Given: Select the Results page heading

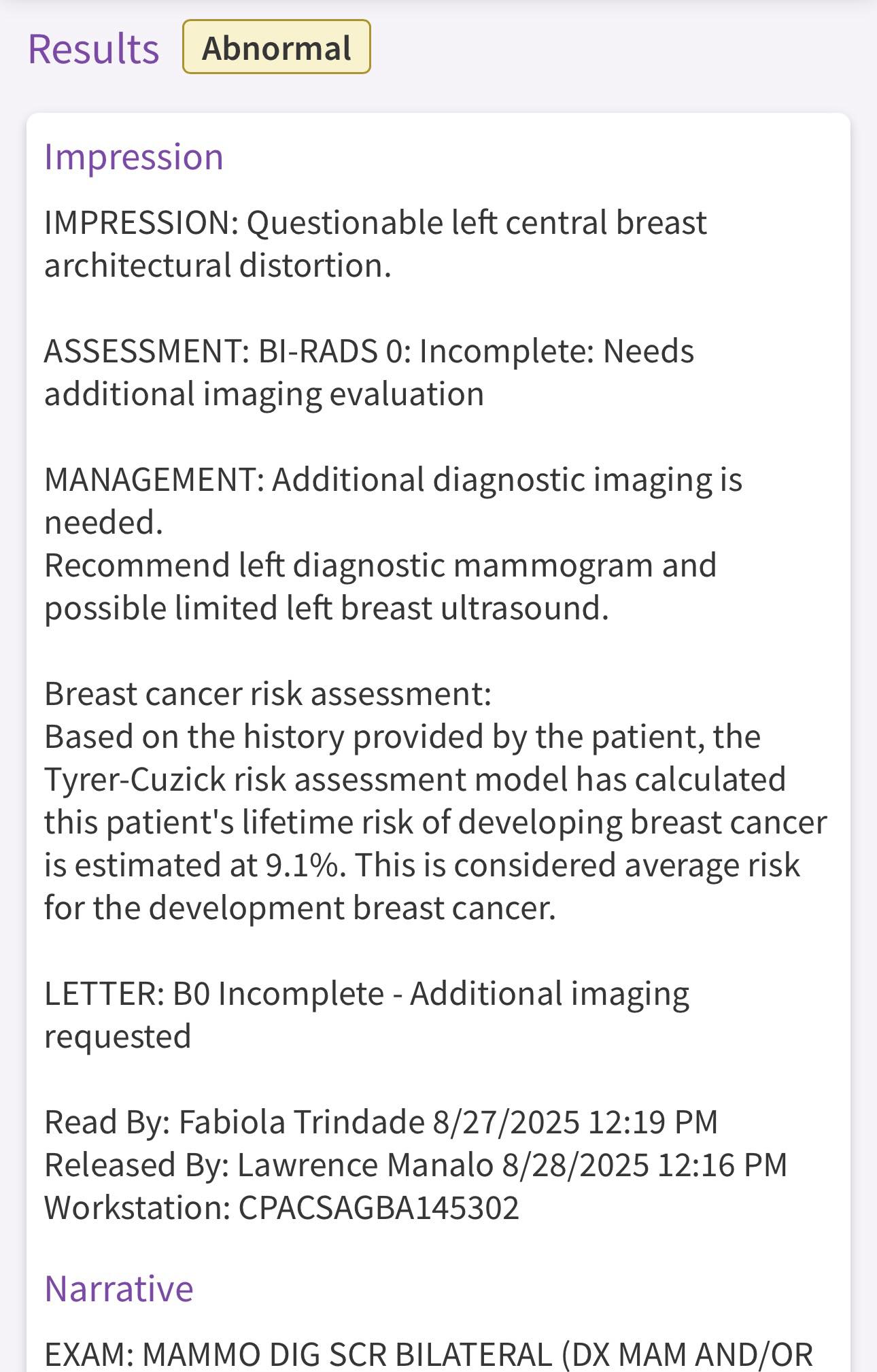Looking at the screenshot, I should point(94,49).
